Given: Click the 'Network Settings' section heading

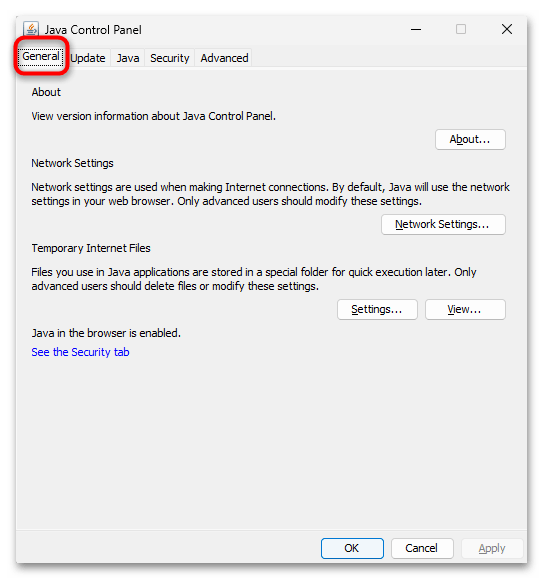Looking at the screenshot, I should point(72,163).
